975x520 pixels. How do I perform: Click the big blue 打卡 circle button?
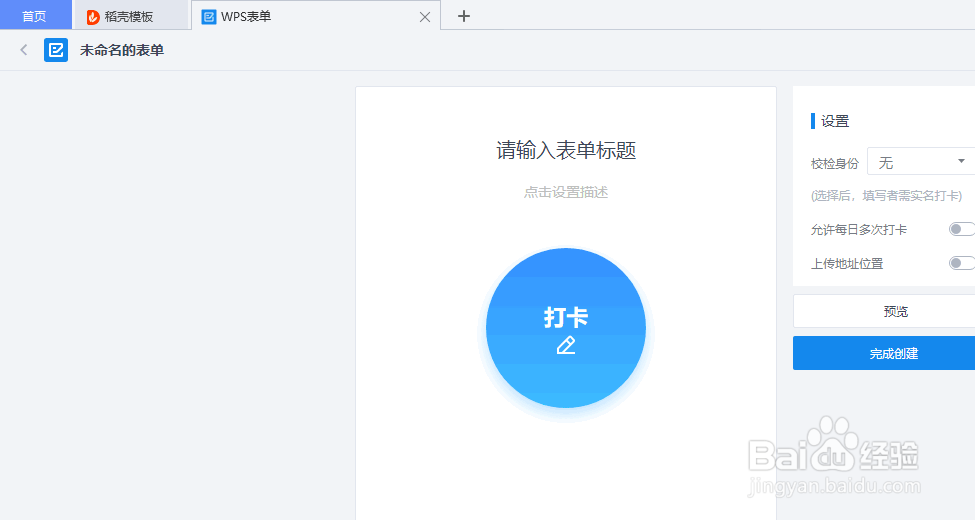[x=566, y=328]
